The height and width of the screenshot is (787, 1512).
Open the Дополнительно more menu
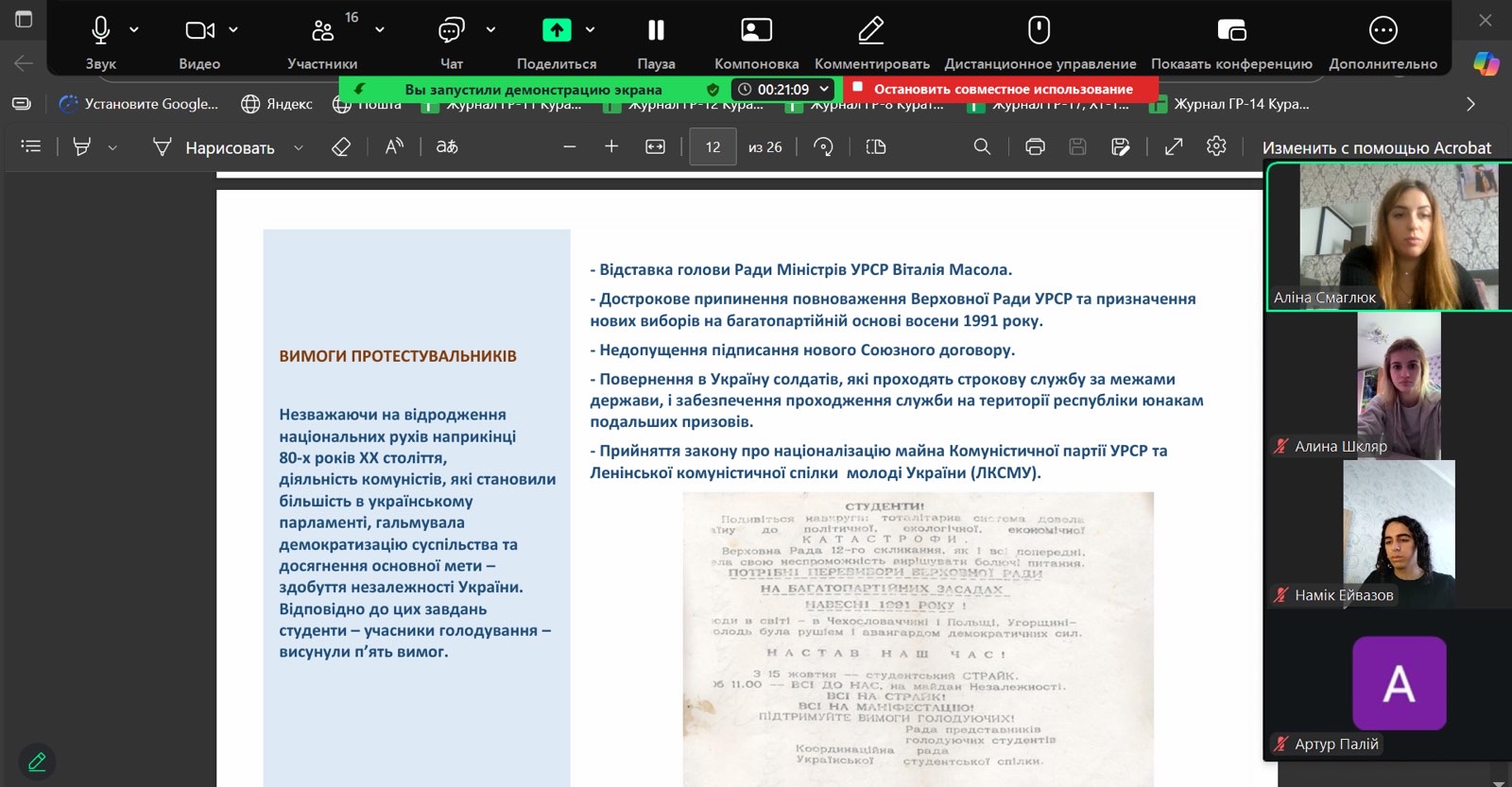pyautogui.click(x=1383, y=31)
